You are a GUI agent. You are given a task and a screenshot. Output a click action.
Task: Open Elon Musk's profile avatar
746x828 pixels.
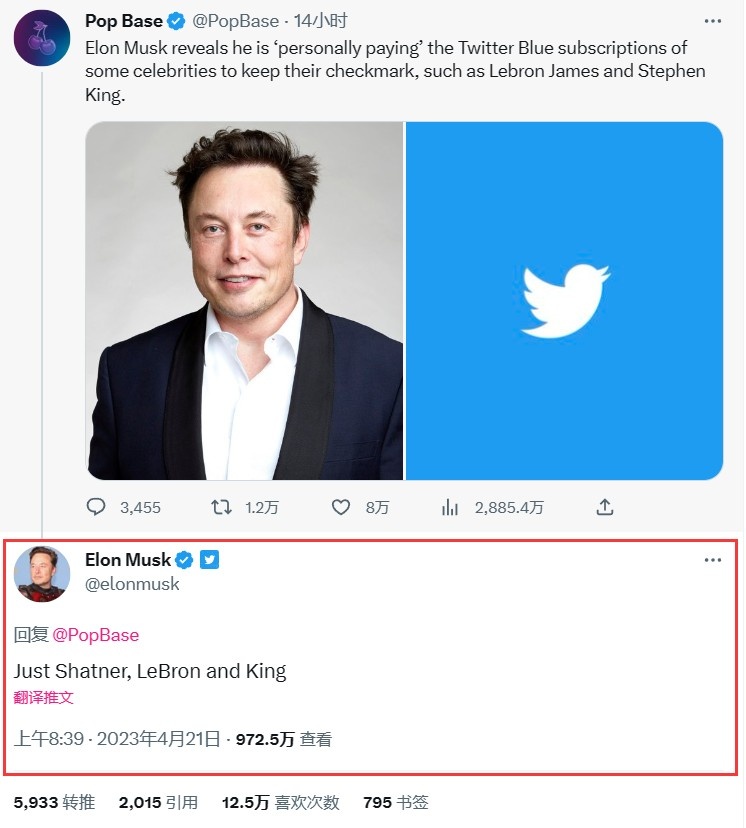click(41, 574)
